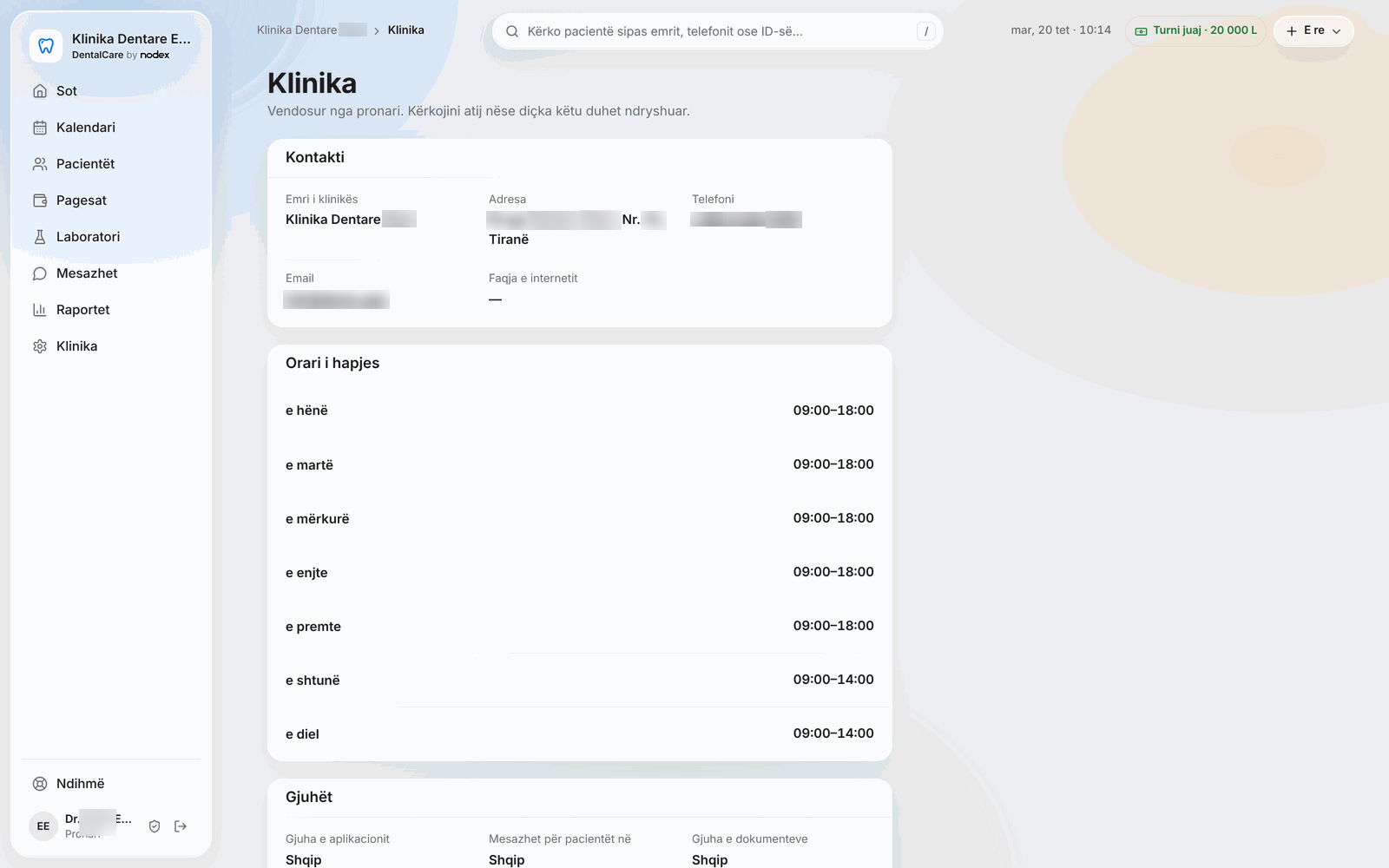Click the e hënë opening hours row
This screenshot has height=868, width=1389.
(580, 411)
